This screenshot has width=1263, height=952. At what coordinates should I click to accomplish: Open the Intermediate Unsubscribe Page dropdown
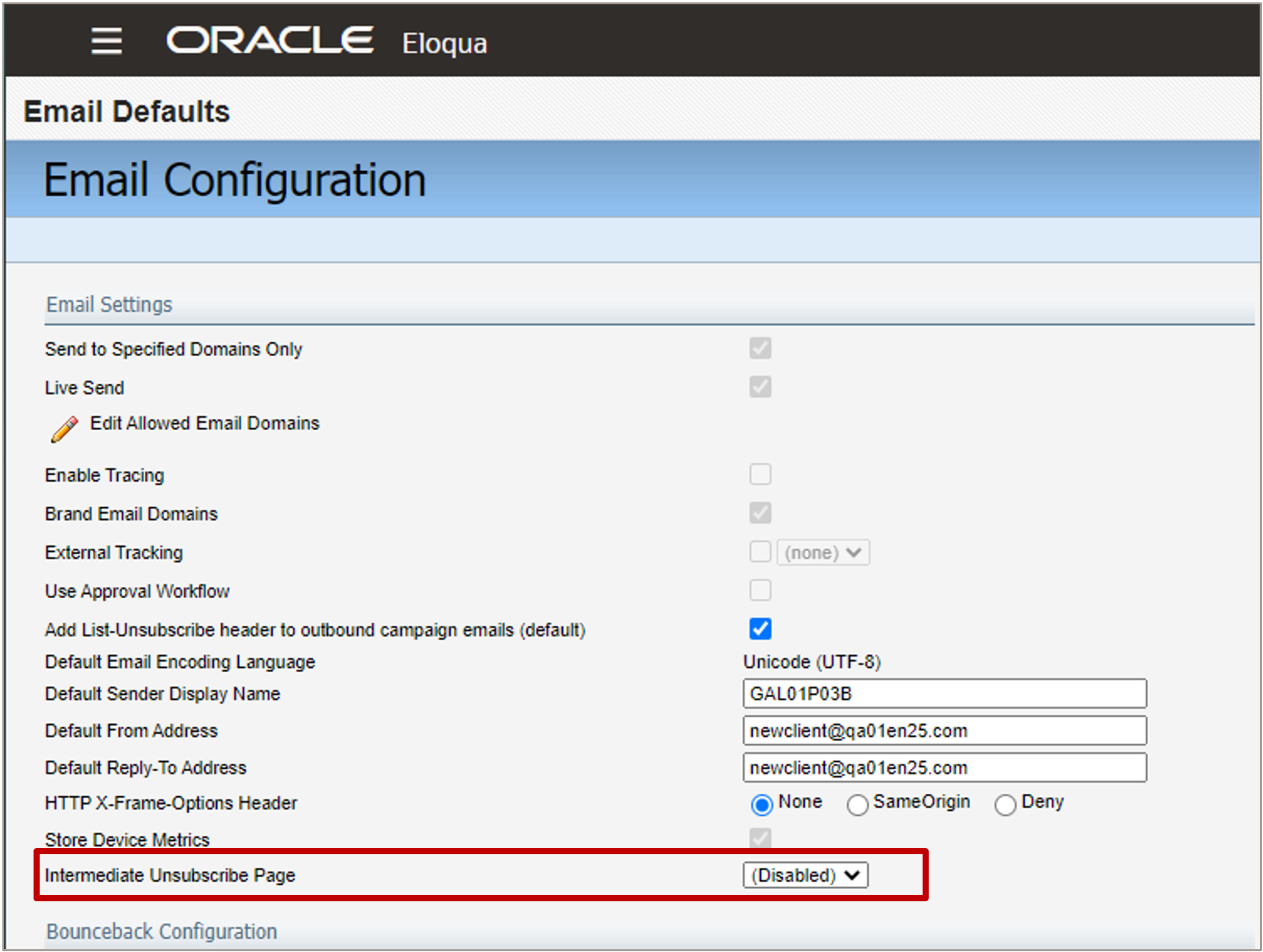(805, 876)
